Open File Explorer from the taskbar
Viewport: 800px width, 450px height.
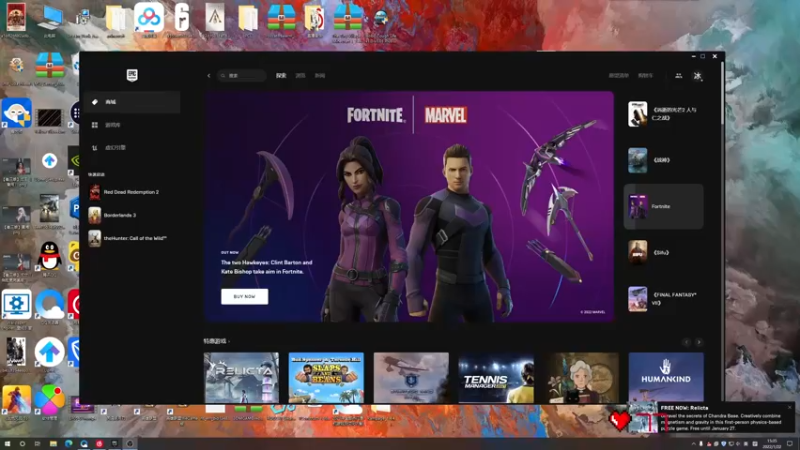point(53,444)
